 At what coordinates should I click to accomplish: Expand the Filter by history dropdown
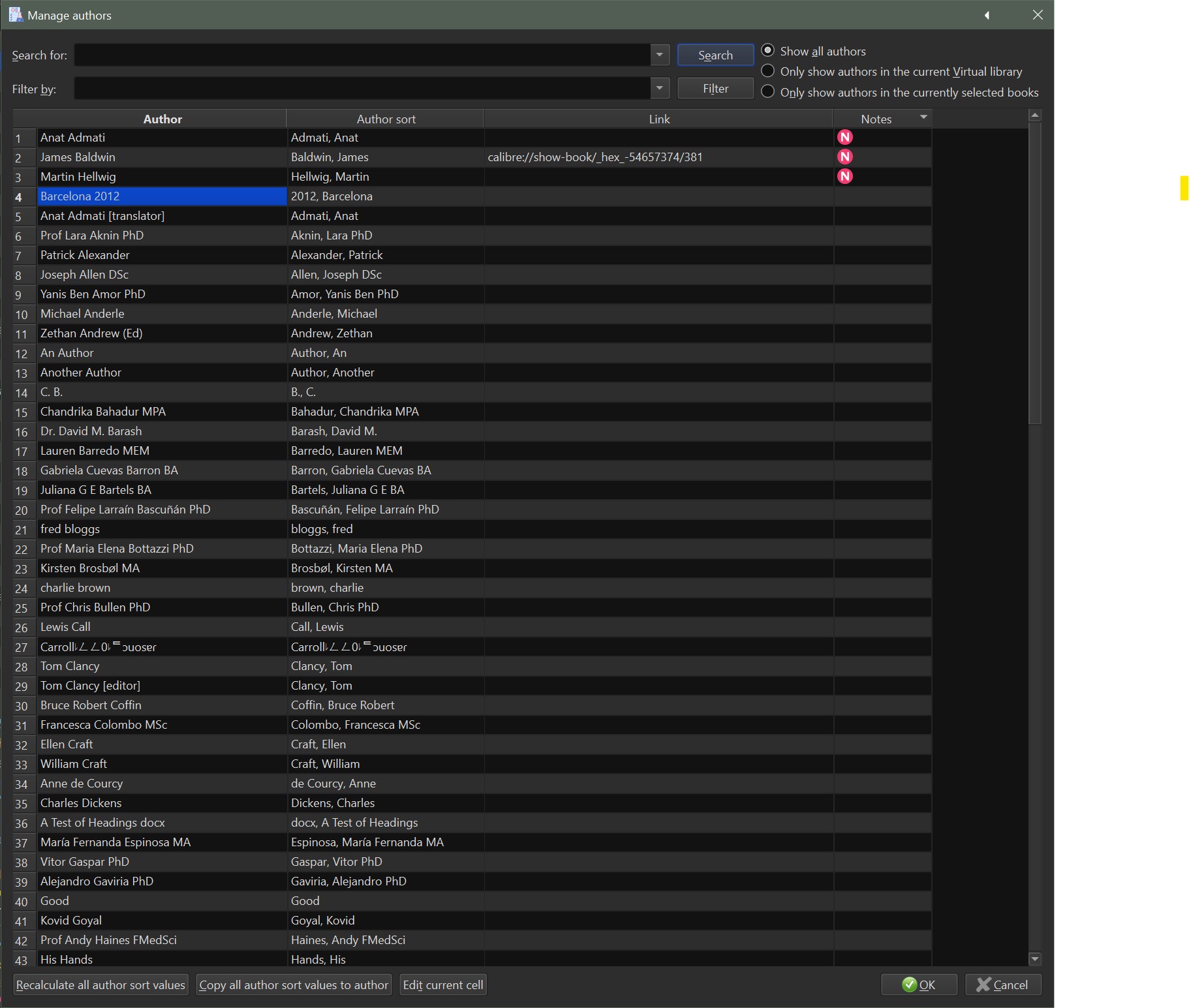(x=660, y=88)
